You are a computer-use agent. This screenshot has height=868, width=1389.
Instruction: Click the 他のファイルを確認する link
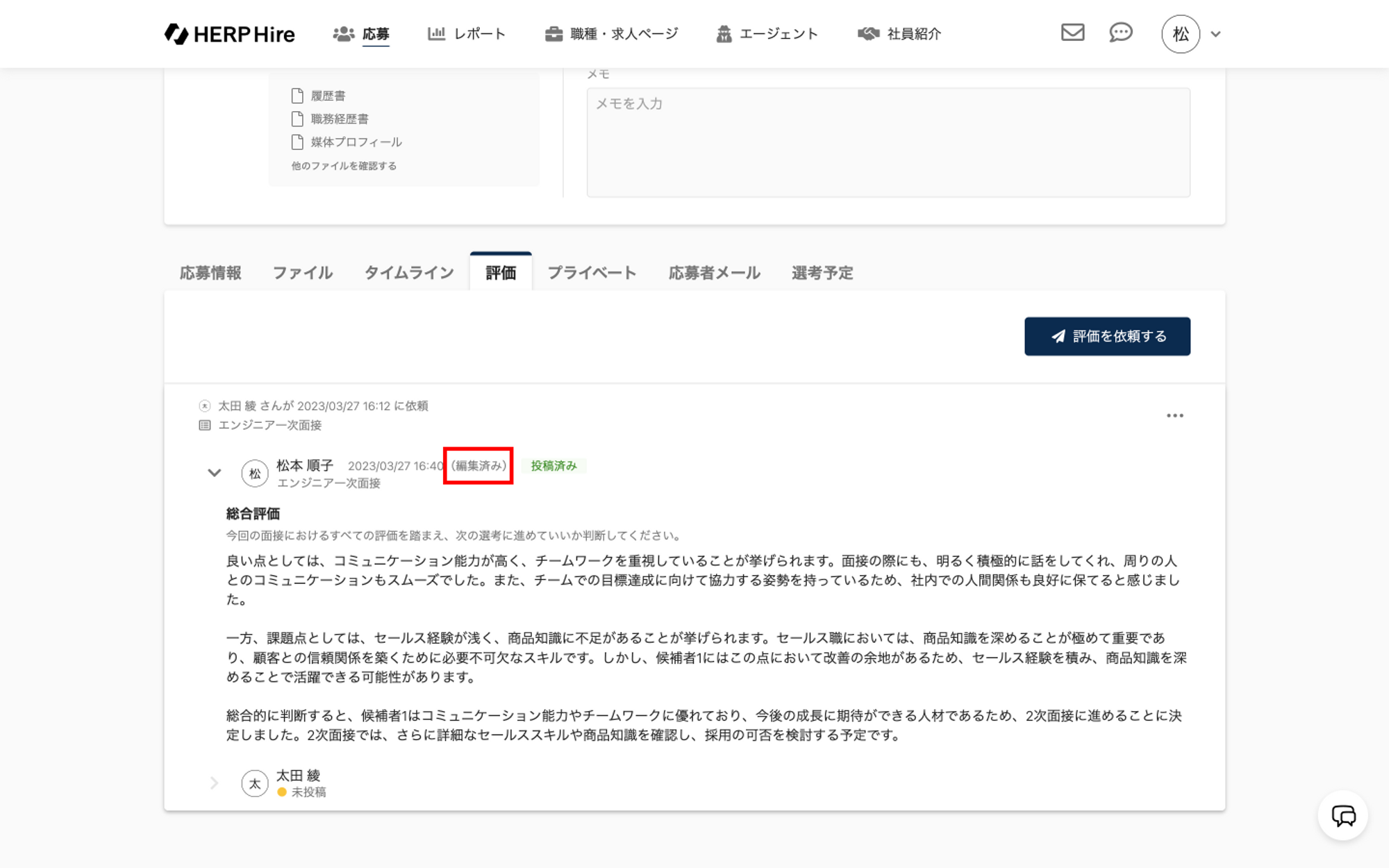pos(344,166)
